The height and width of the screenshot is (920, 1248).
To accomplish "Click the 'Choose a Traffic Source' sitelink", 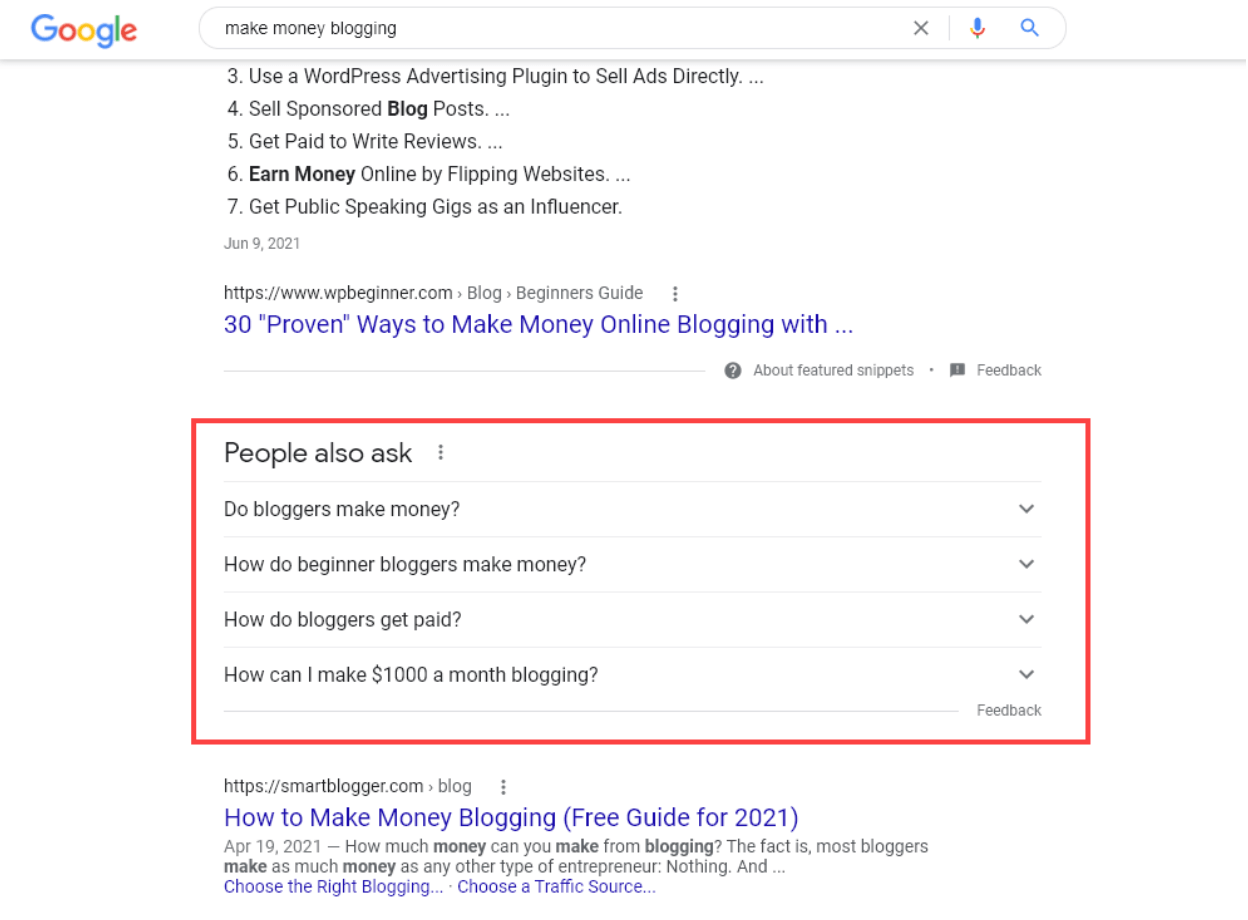I will (556, 886).
